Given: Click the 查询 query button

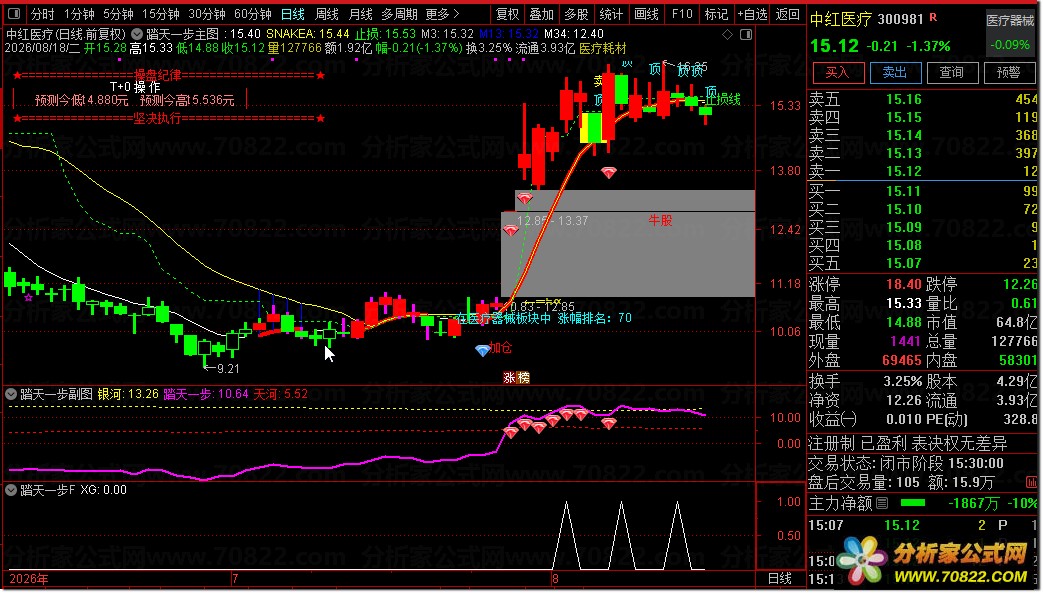Looking at the screenshot, I should (x=952, y=73).
